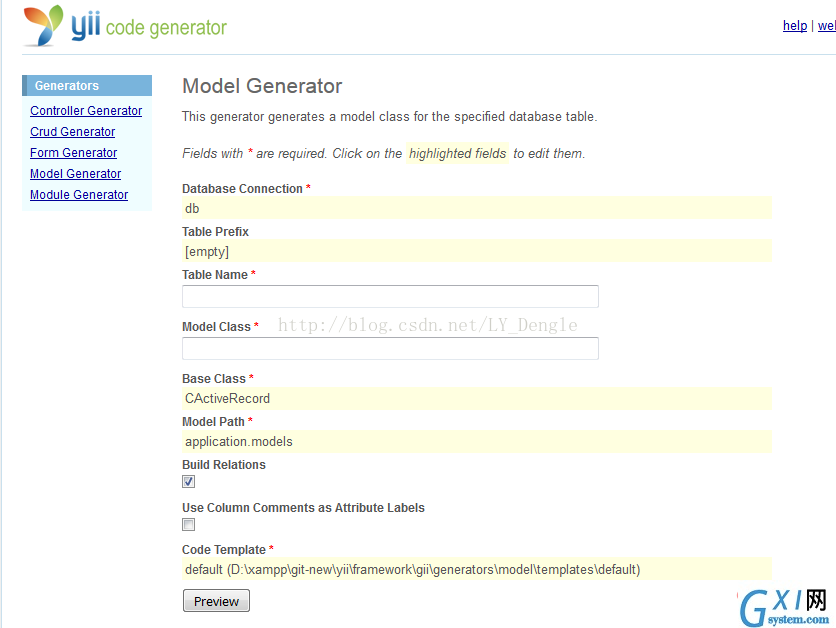This screenshot has width=836, height=628.
Task: Focus the Table Name input field
Action: click(390, 296)
